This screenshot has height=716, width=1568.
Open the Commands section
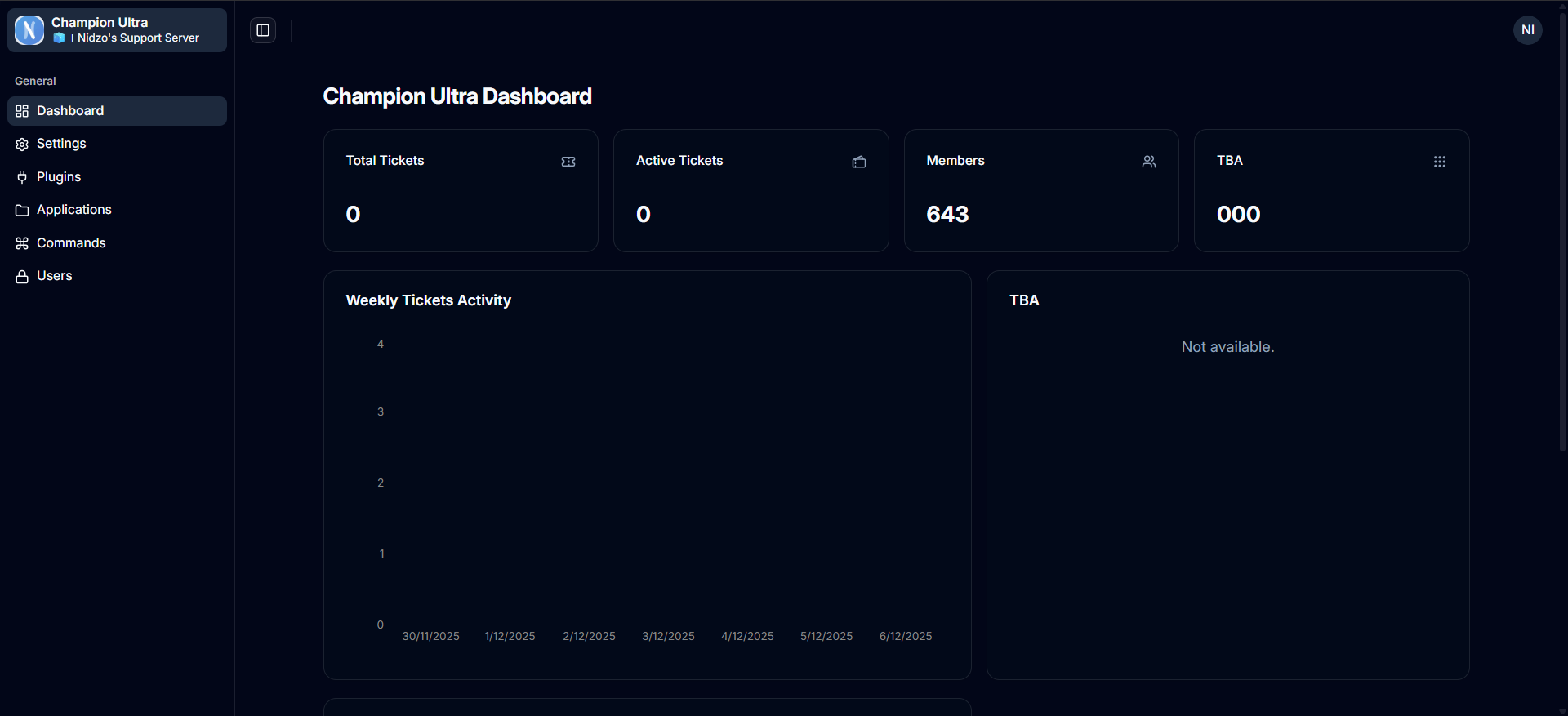(71, 243)
